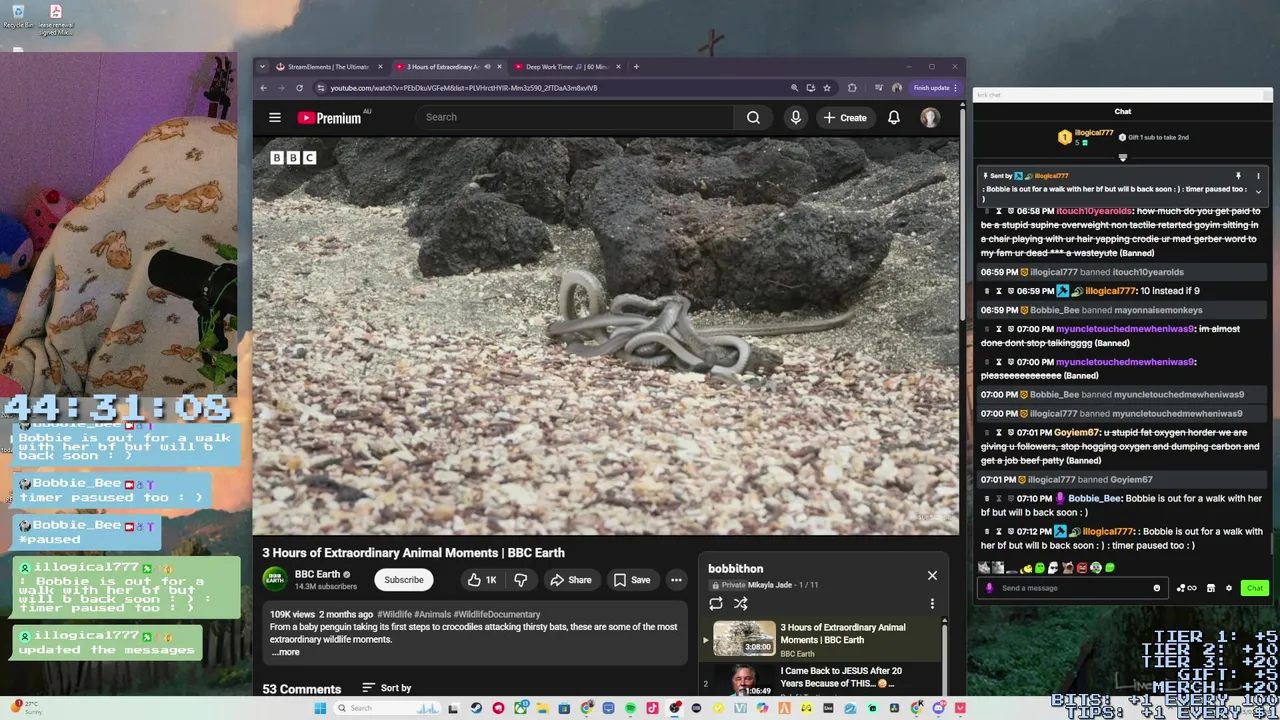Click the Windows taskbar Search box

(x=388, y=708)
